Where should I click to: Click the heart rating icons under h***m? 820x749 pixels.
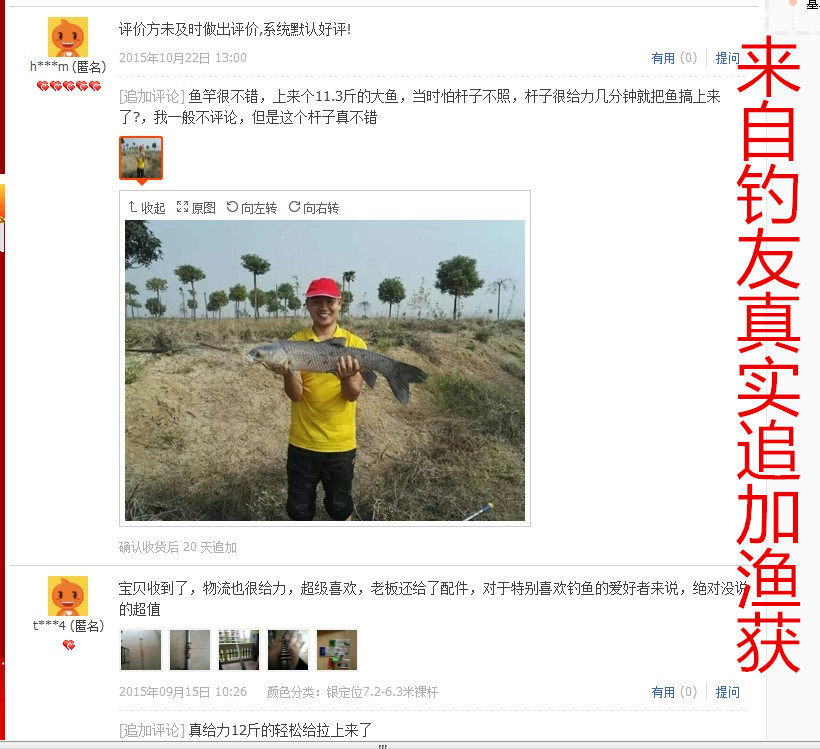click(x=69, y=86)
